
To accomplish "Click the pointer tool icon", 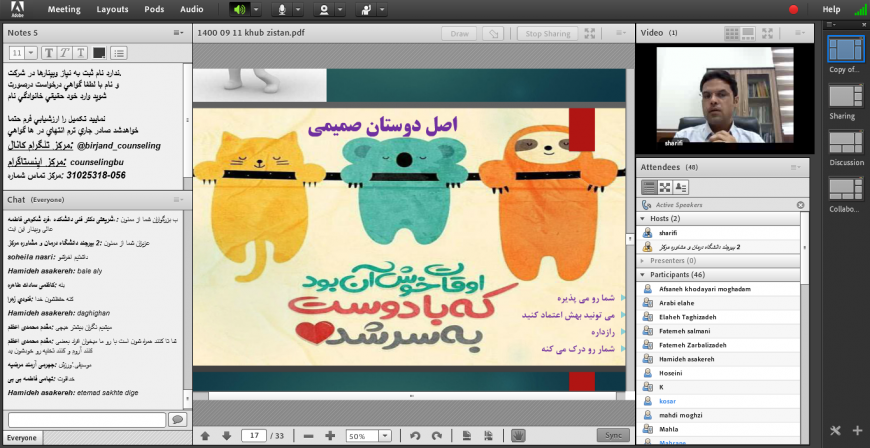I will 493,33.
